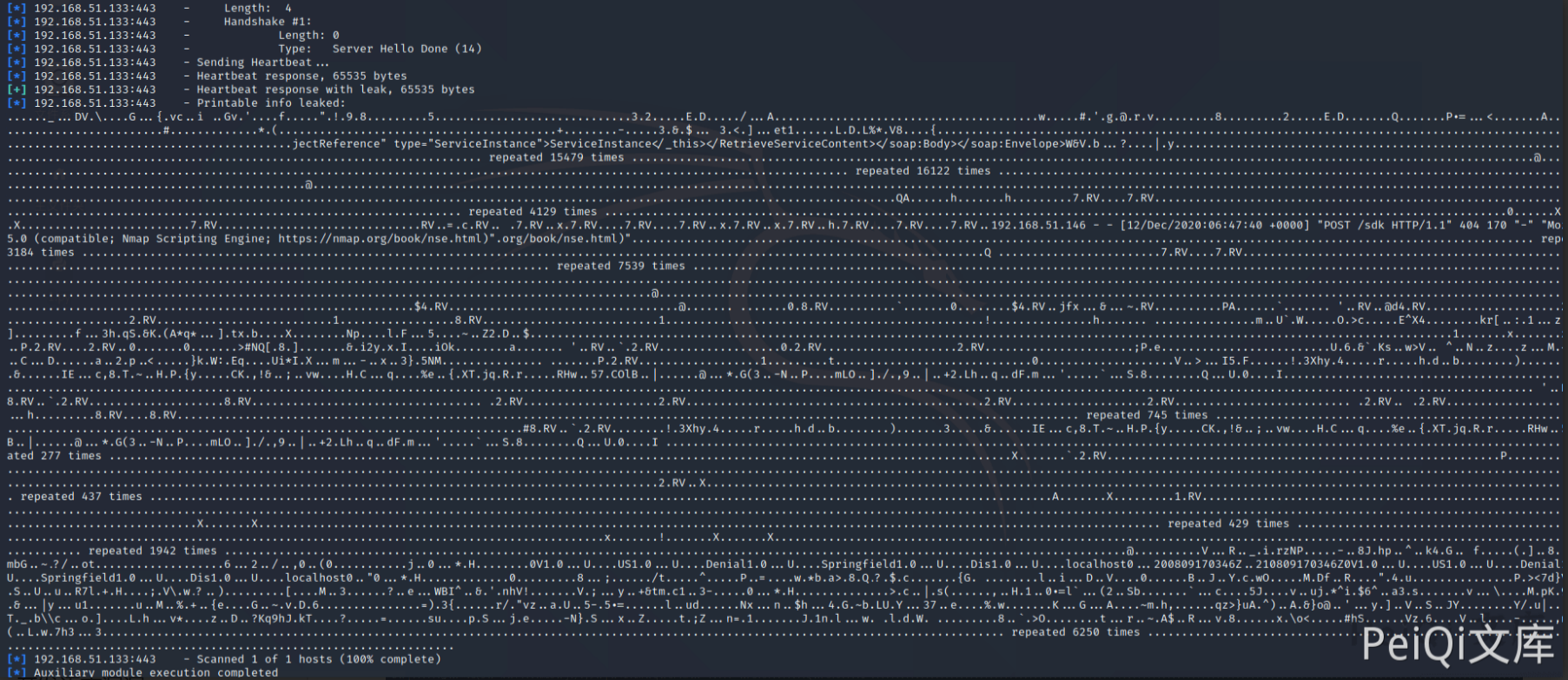Screen dimensions: 1568x680
Task: Click the "repeated 15479 times" text
Action: click(556, 157)
